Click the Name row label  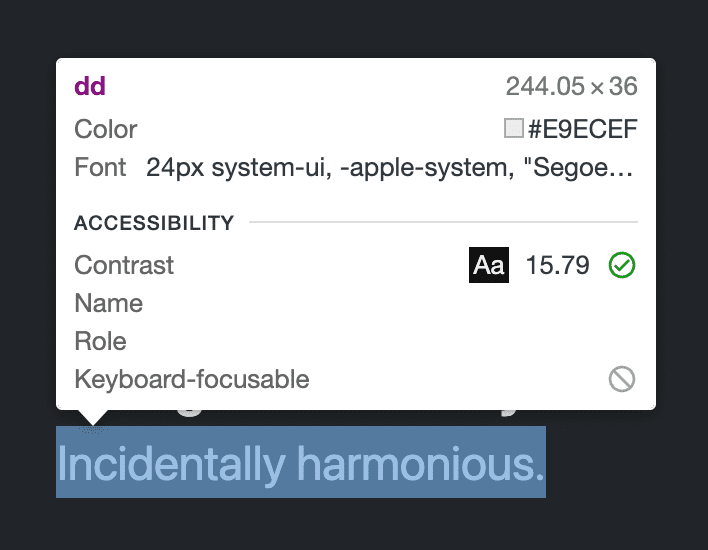coord(108,303)
